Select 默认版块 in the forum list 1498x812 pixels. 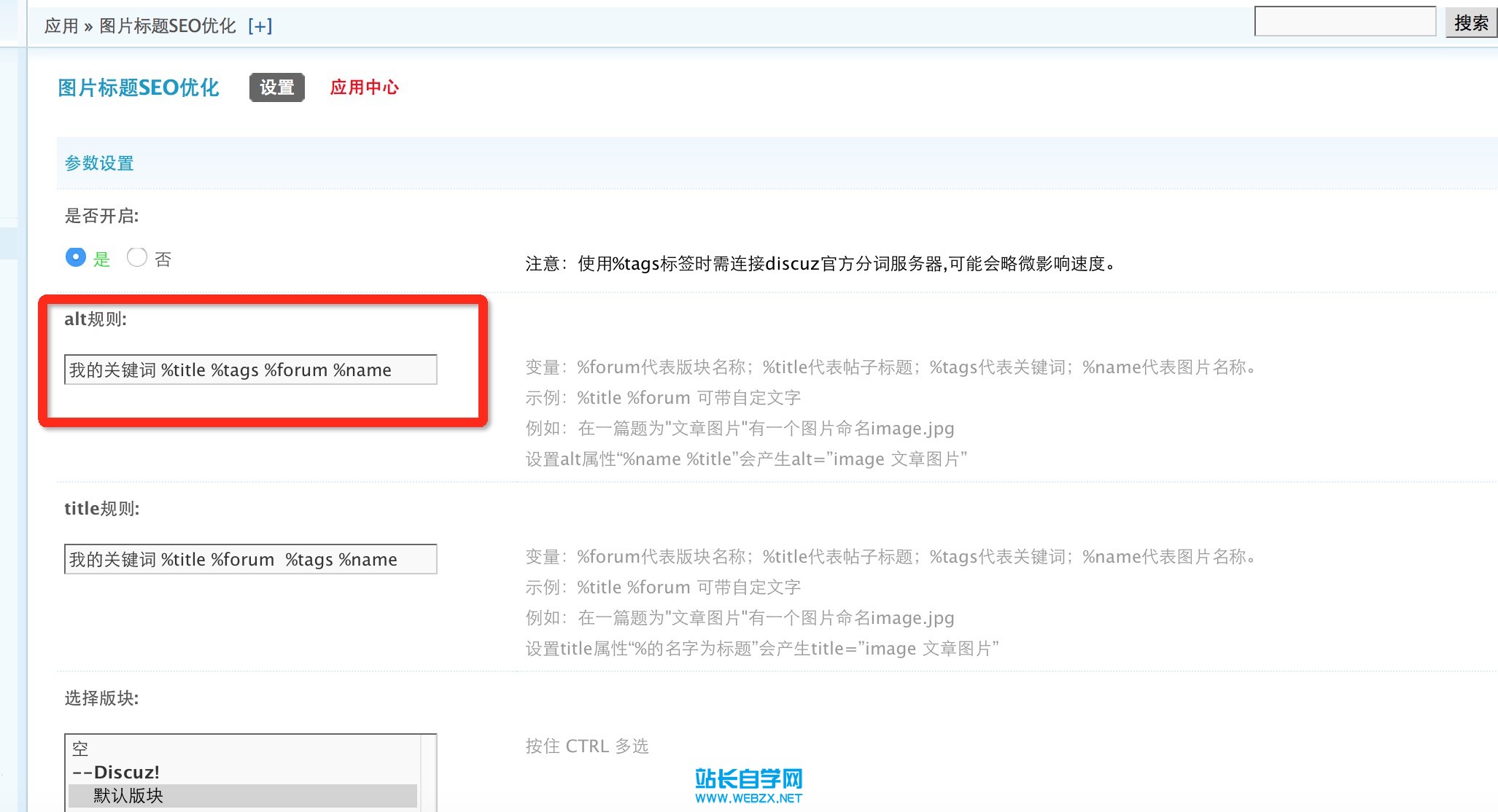pyautogui.click(x=128, y=795)
